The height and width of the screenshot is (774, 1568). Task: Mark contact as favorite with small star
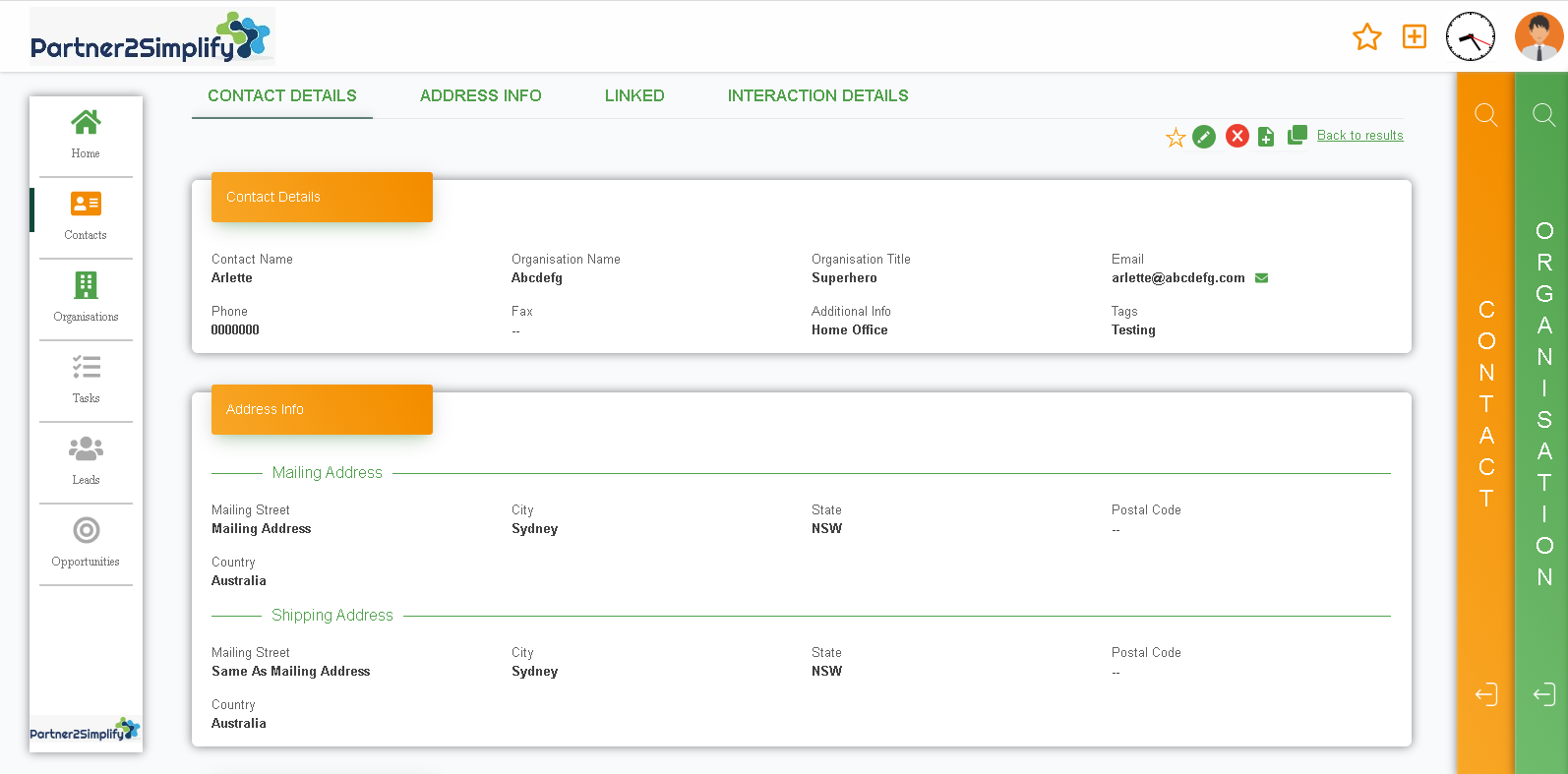click(1175, 138)
